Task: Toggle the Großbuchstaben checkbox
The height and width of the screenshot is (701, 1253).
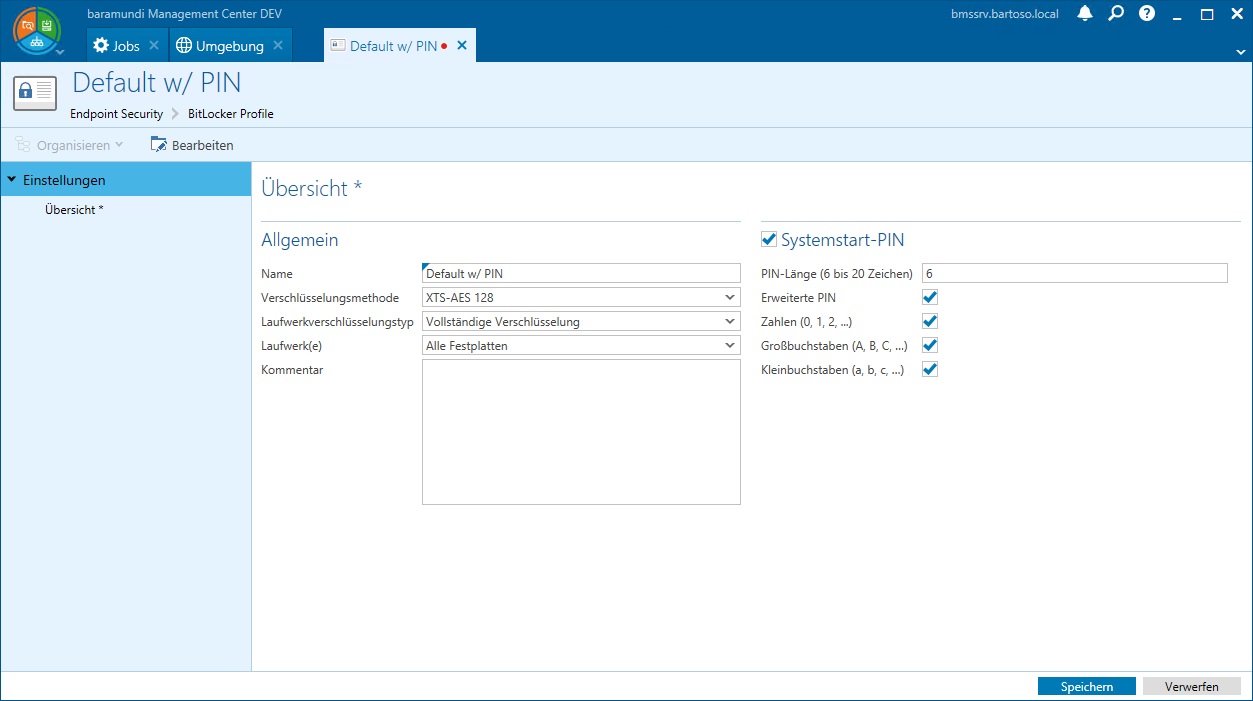Action: click(x=930, y=345)
